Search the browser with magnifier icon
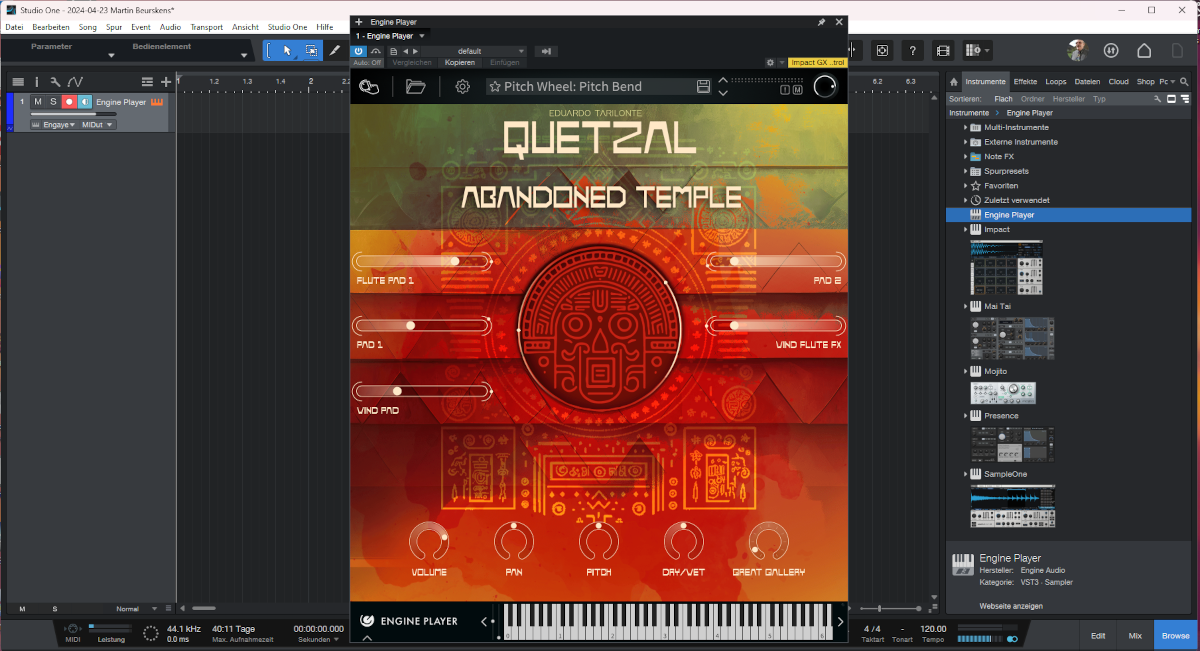The height and width of the screenshot is (651, 1200). pos(1184,82)
